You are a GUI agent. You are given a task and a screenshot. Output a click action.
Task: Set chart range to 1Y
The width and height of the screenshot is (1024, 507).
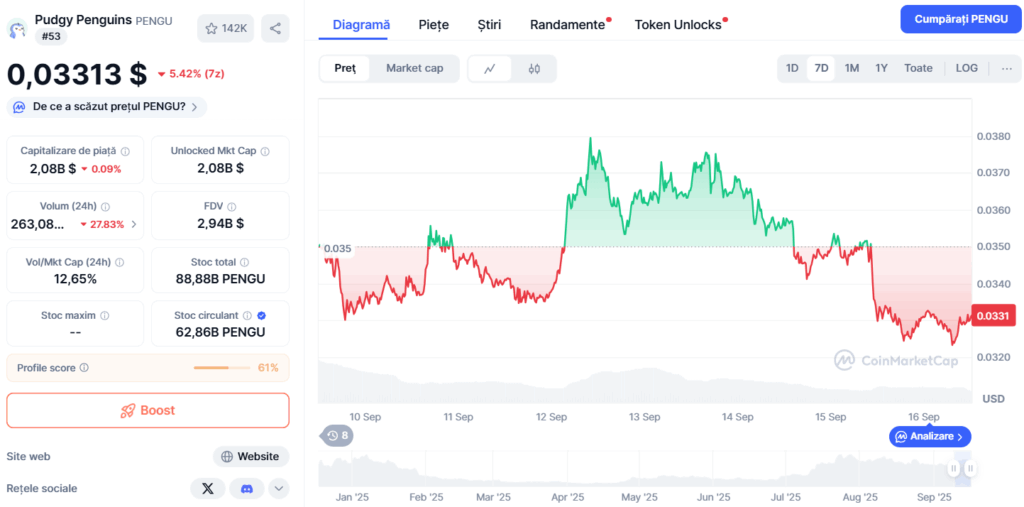pos(882,68)
